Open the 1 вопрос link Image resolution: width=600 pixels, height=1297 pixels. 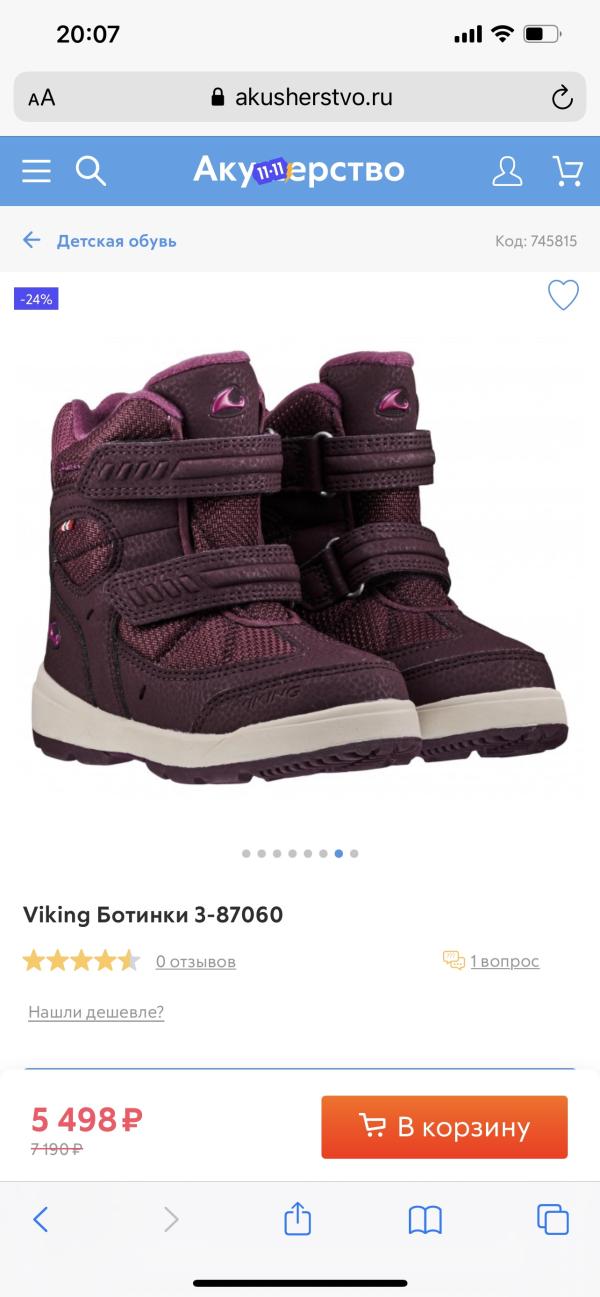[x=505, y=961]
